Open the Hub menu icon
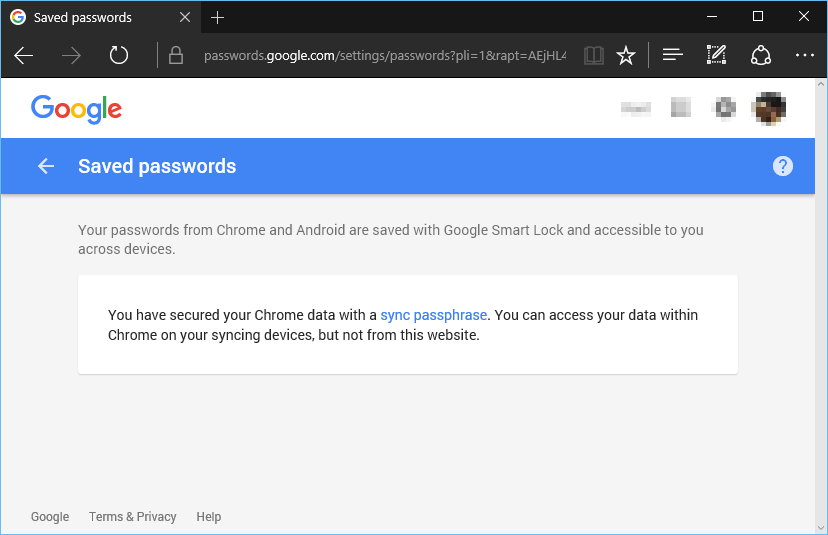Viewport: 828px width, 535px height. 673,54
